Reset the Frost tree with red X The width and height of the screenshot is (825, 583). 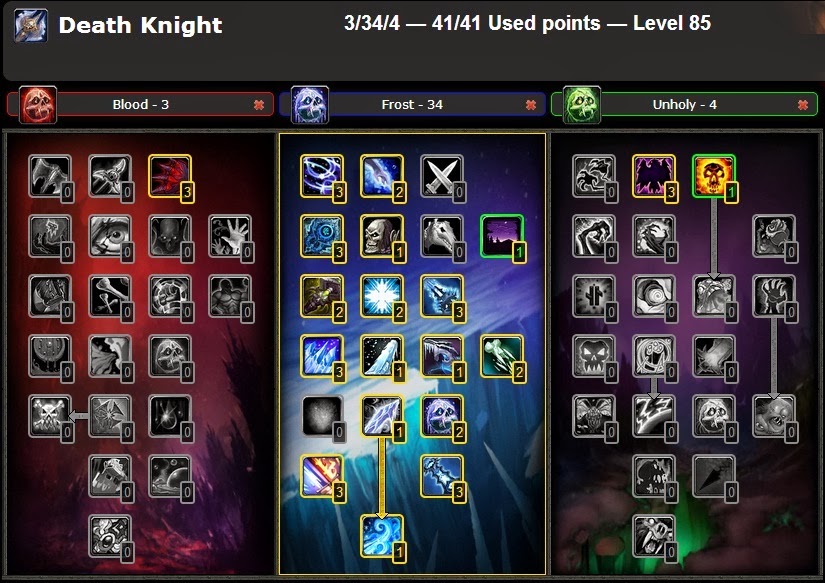click(x=531, y=105)
